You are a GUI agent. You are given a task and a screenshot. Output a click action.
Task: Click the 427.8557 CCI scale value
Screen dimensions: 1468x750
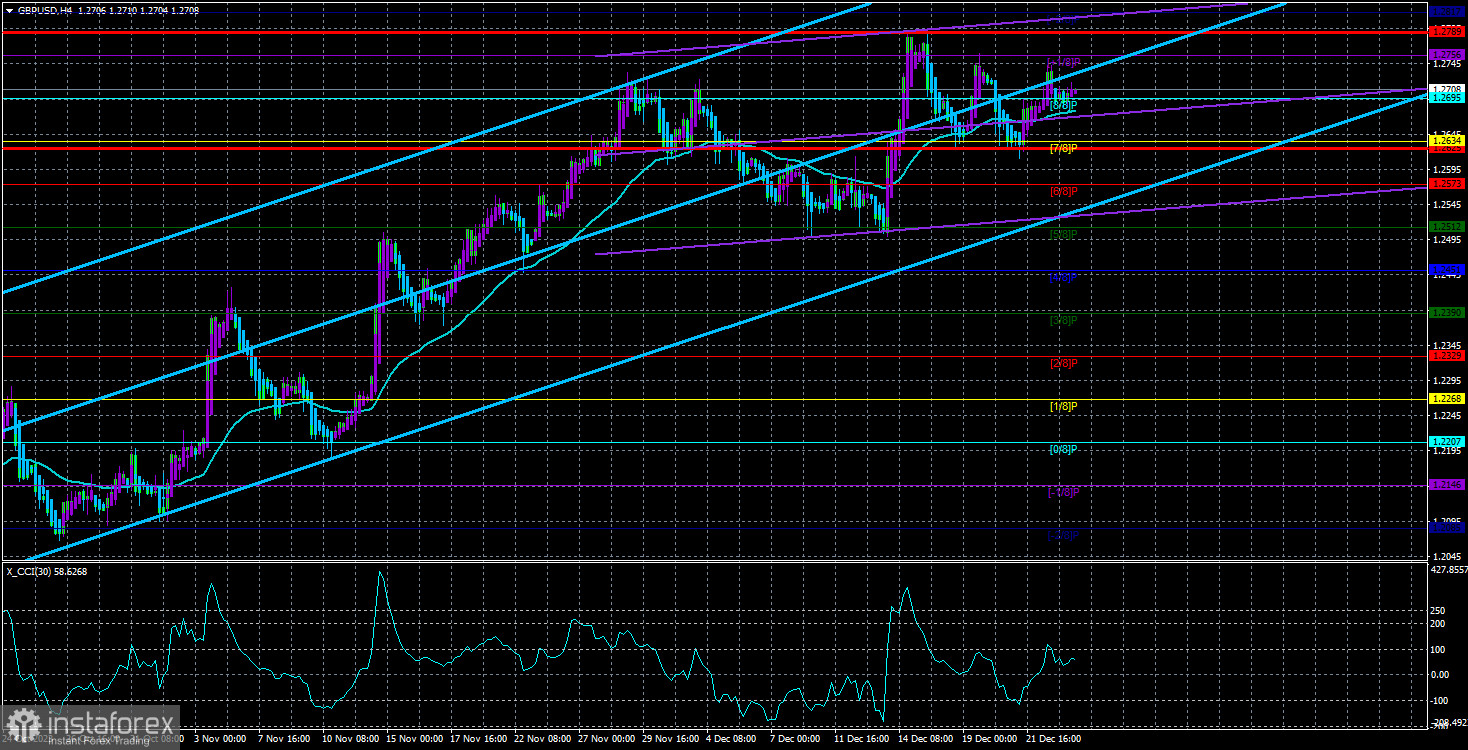coord(1449,568)
